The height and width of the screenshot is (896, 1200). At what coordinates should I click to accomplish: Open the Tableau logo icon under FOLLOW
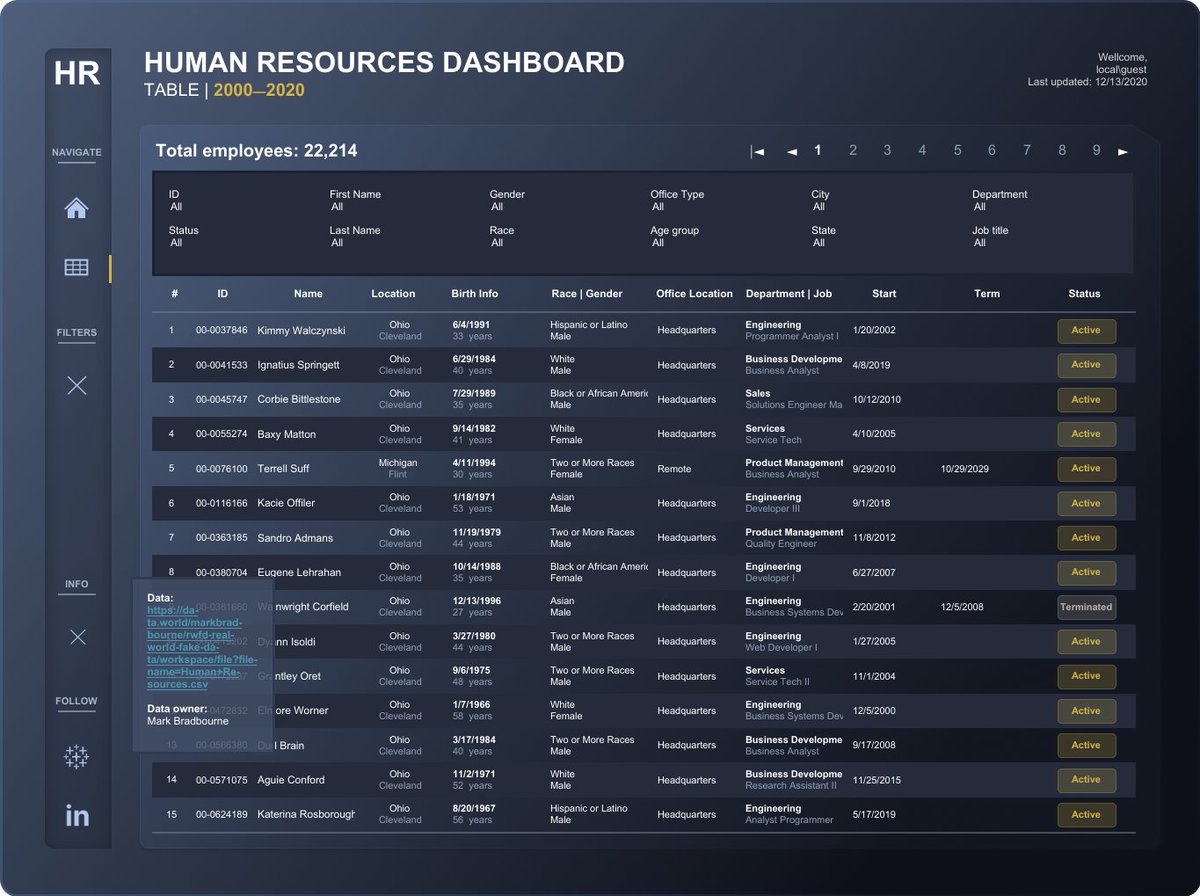pos(77,757)
